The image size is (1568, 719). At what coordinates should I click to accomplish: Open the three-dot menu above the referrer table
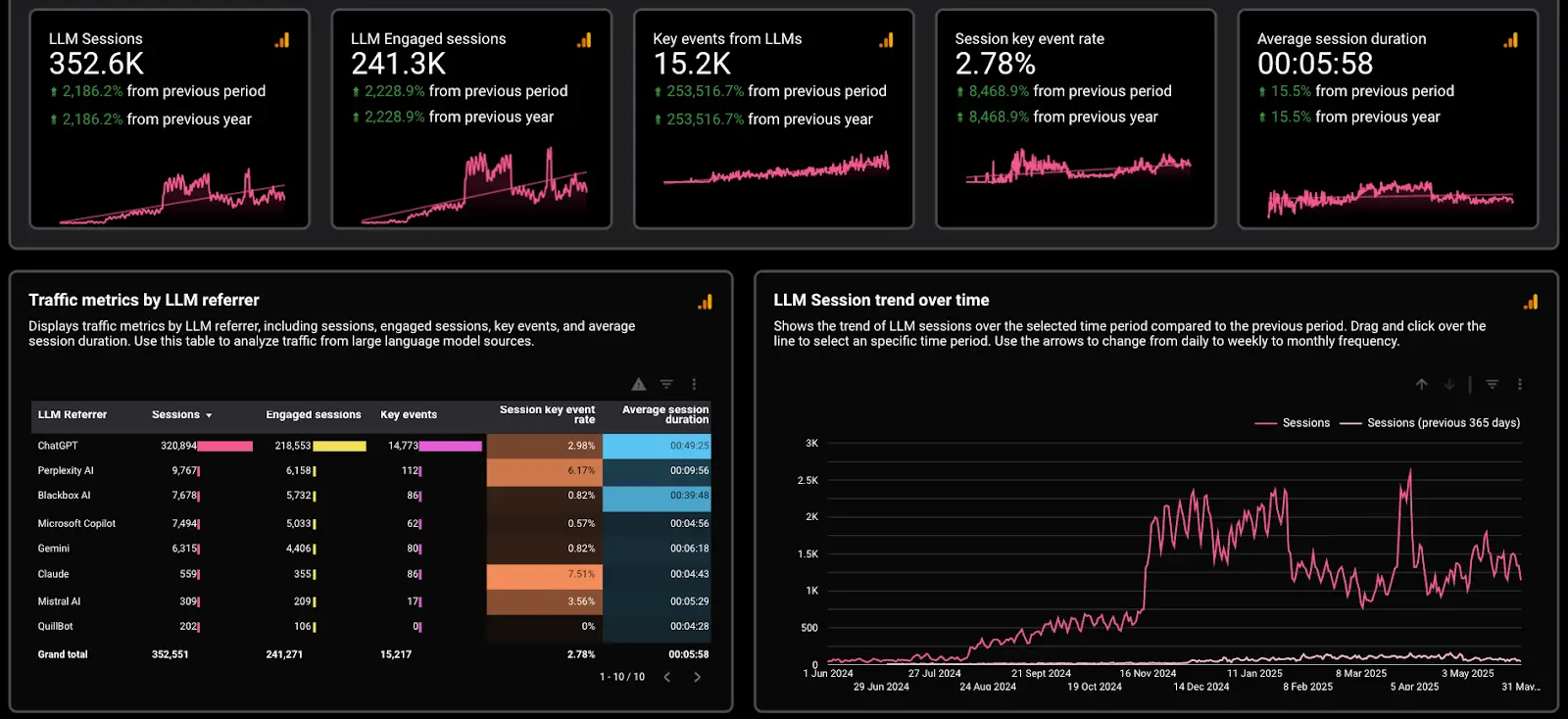(x=694, y=385)
